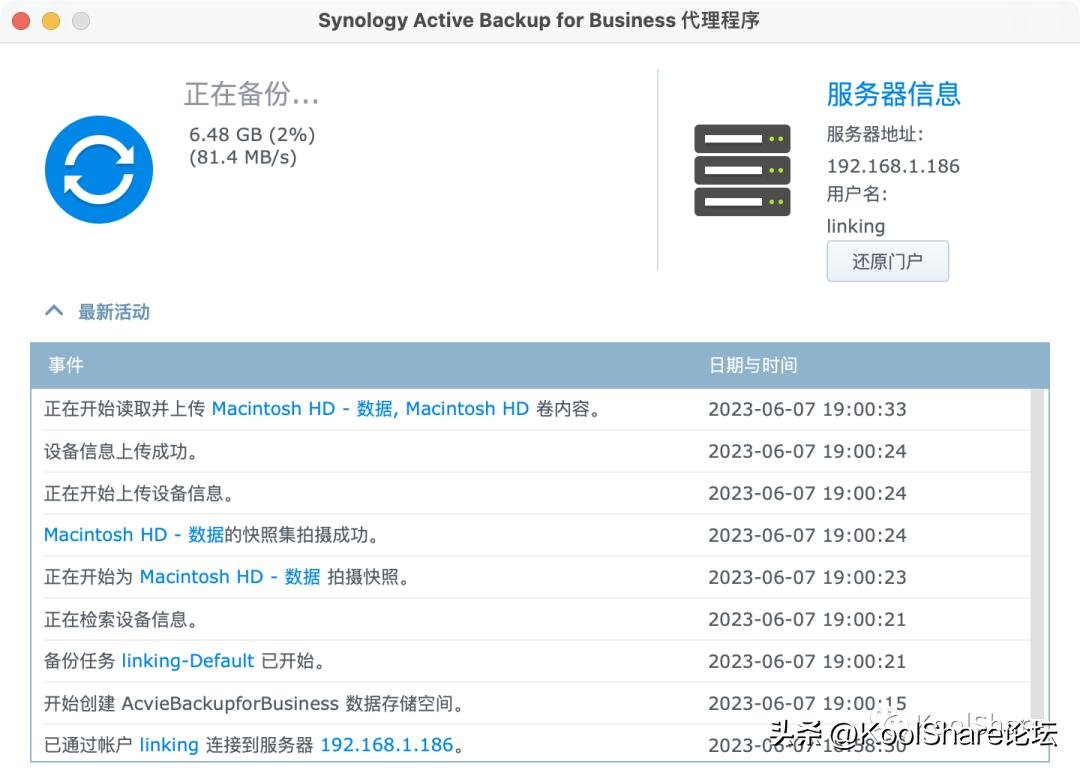Minimize the window with the yellow button
Viewport: 1080px width, 770px height.
[x=51, y=21]
